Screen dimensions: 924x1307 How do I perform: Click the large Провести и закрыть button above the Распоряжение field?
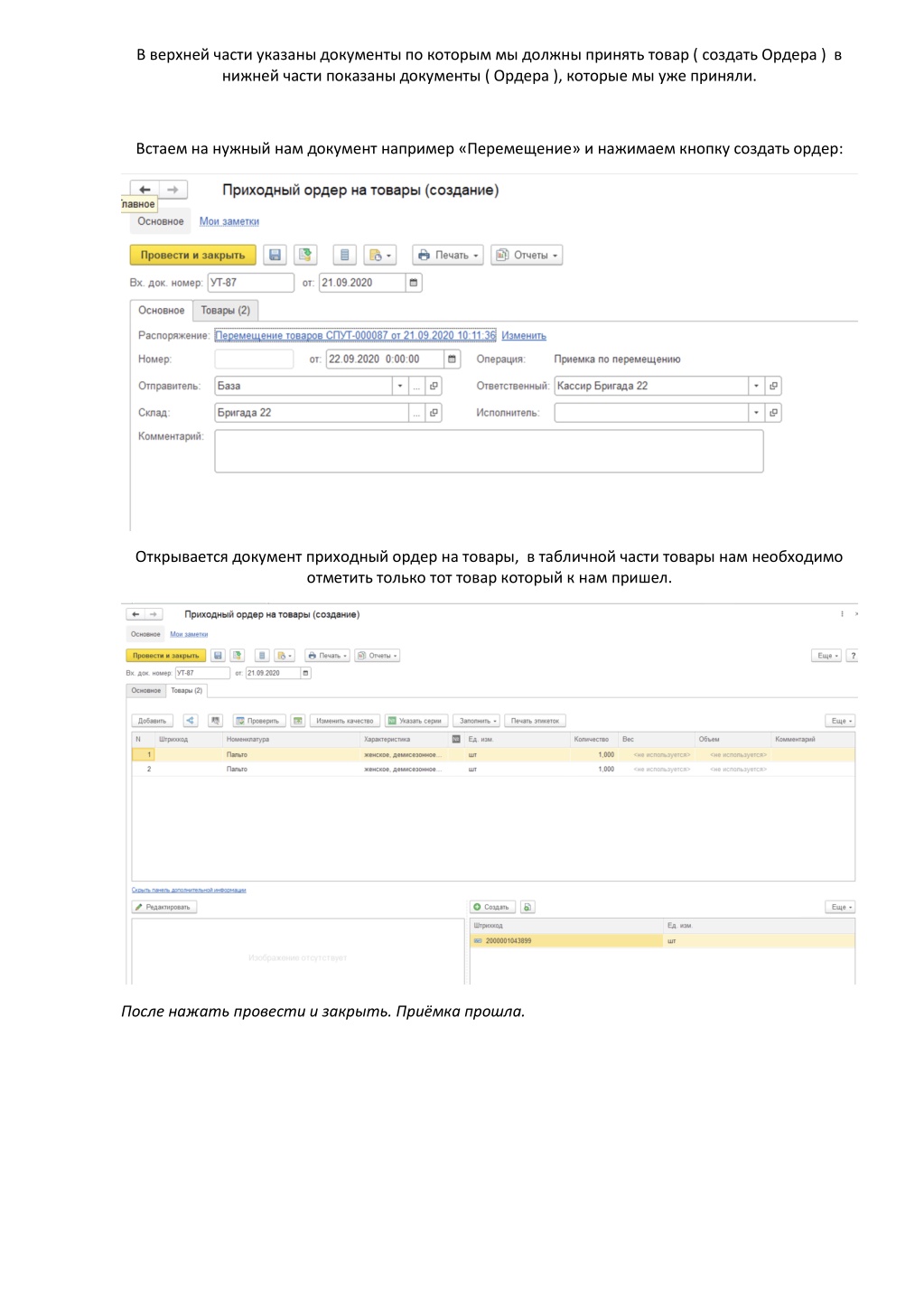pyautogui.click(x=192, y=256)
